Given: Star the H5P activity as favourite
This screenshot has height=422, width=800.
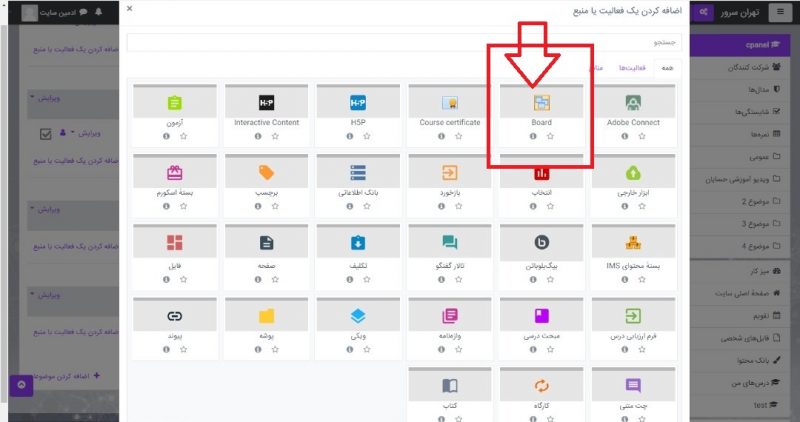Looking at the screenshot, I should (367, 136).
